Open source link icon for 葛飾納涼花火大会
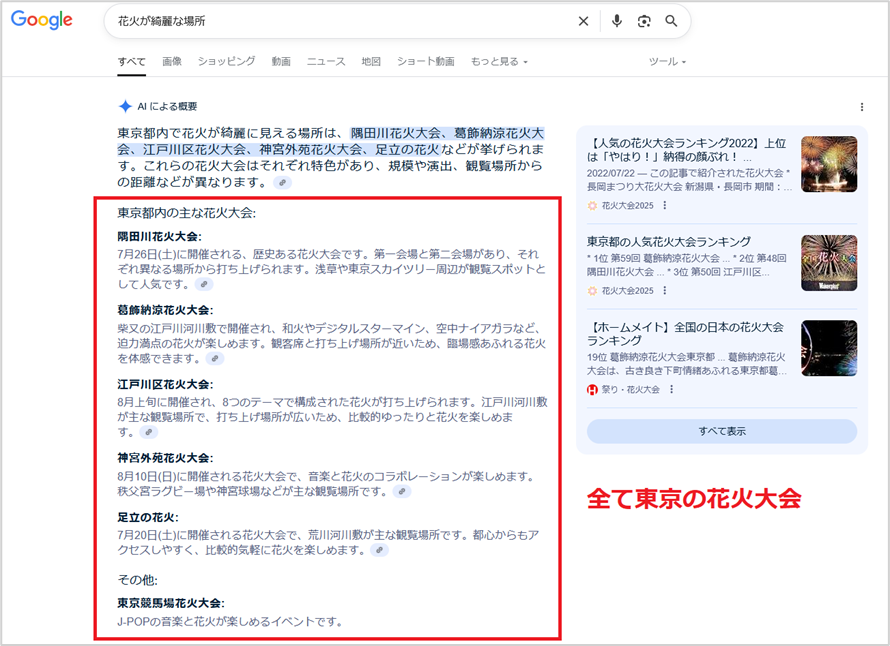Viewport: 890px width, 646px height. 215,358
